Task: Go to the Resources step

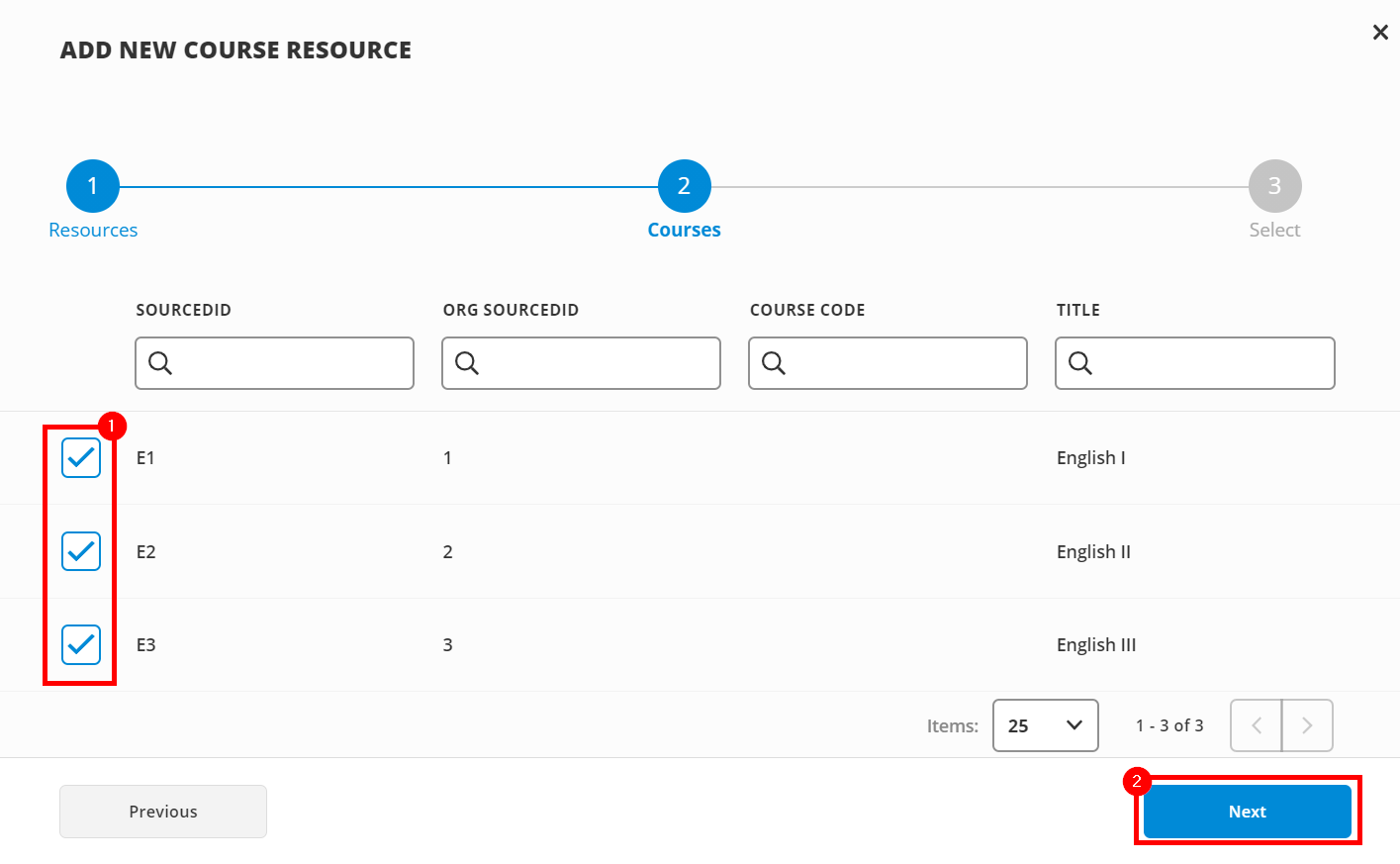Action: (92, 229)
